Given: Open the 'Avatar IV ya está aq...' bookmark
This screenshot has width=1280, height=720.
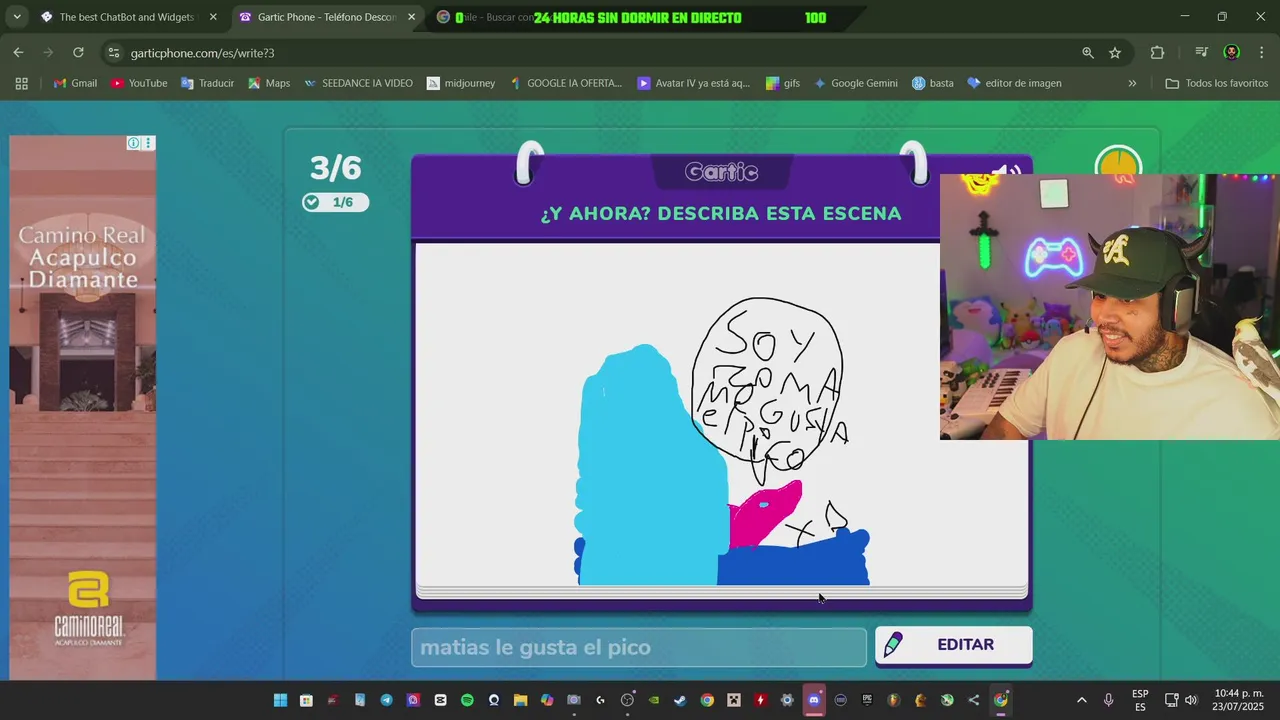Looking at the screenshot, I should pos(693,83).
